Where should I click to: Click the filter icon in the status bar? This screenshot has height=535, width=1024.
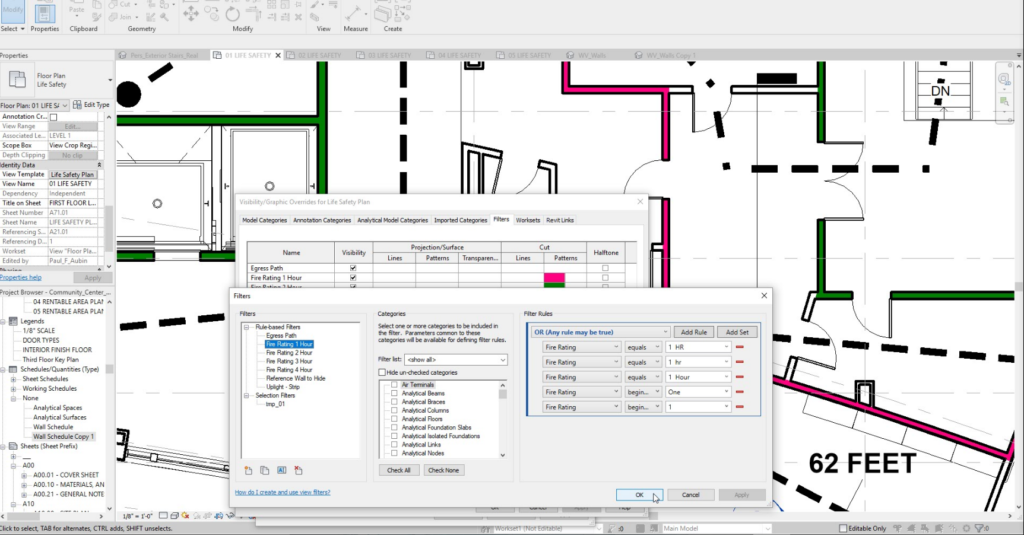pos(979,528)
